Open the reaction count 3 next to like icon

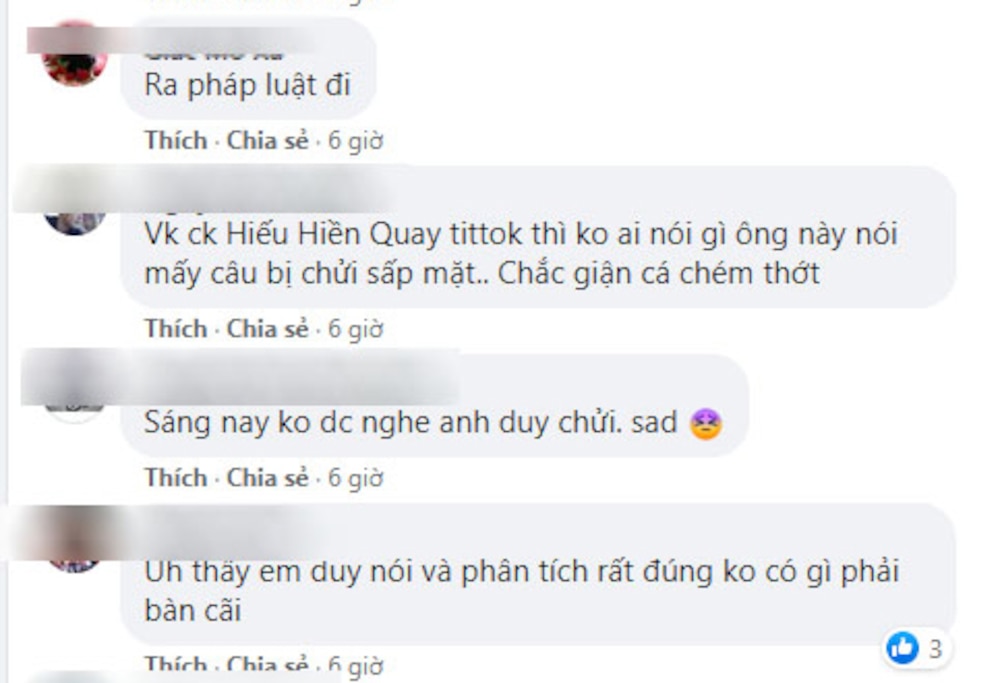point(935,649)
